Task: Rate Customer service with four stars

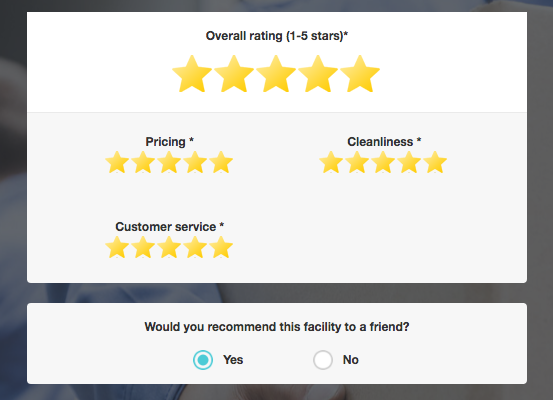Action: tap(195, 247)
